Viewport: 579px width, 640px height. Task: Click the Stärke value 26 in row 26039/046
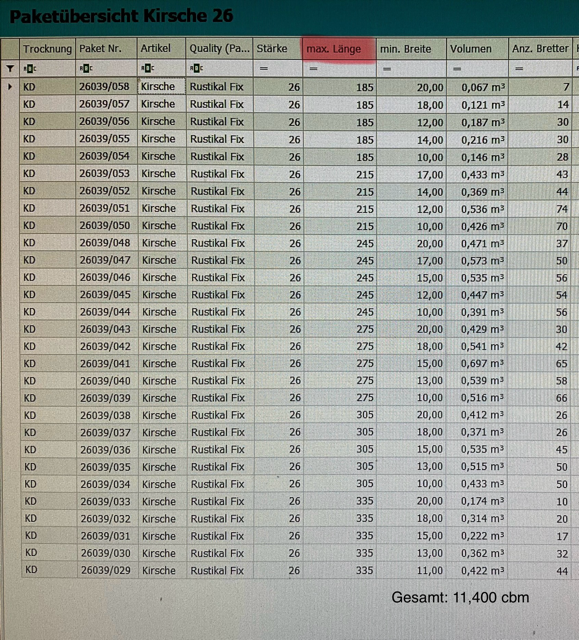point(295,278)
